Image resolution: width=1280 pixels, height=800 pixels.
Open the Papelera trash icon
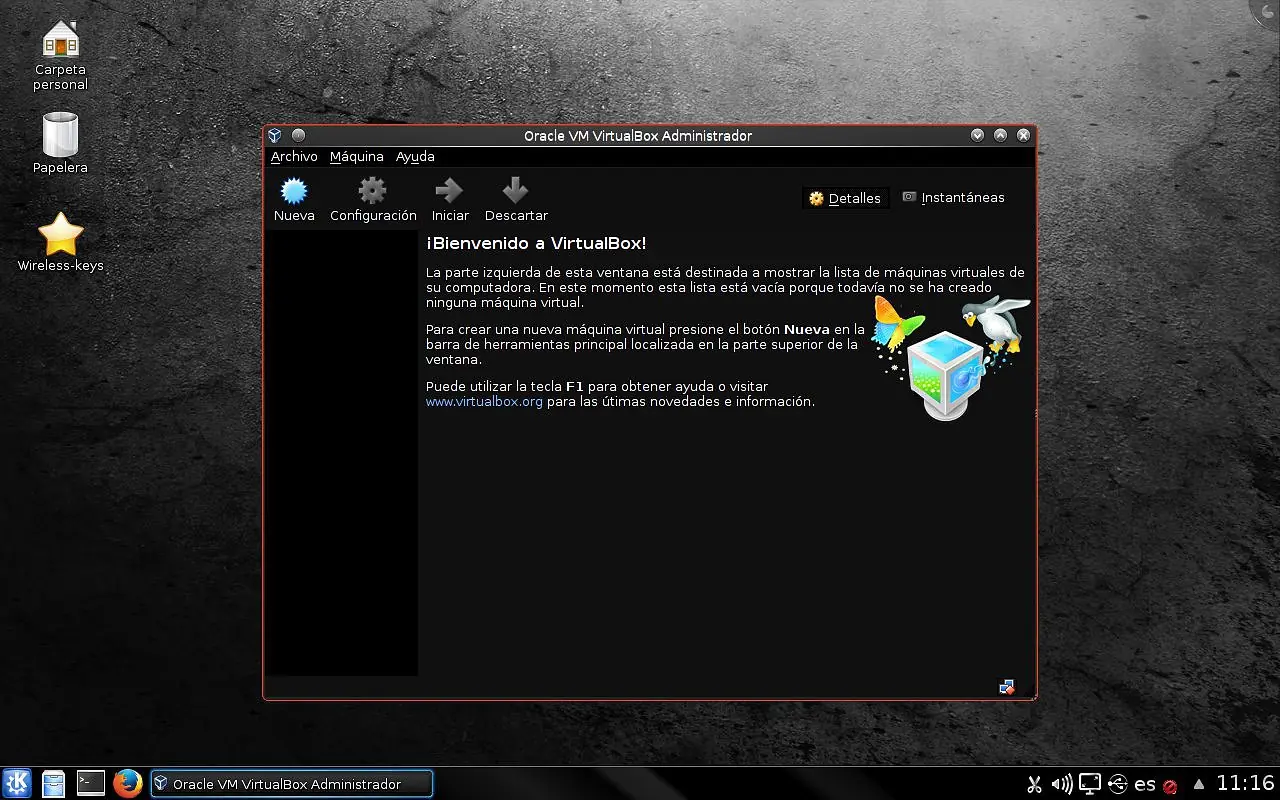pyautogui.click(x=60, y=142)
